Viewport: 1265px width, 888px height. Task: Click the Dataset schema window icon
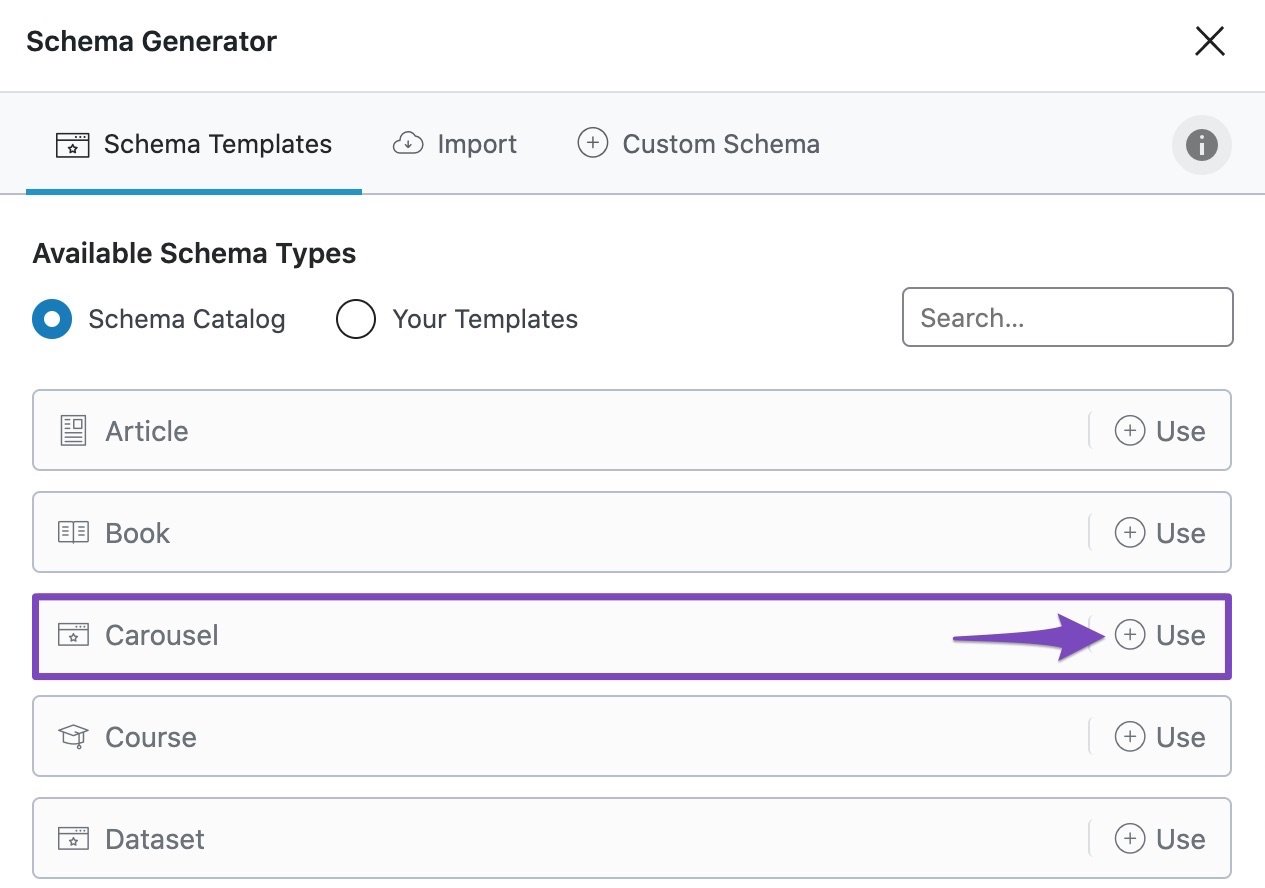[x=73, y=839]
